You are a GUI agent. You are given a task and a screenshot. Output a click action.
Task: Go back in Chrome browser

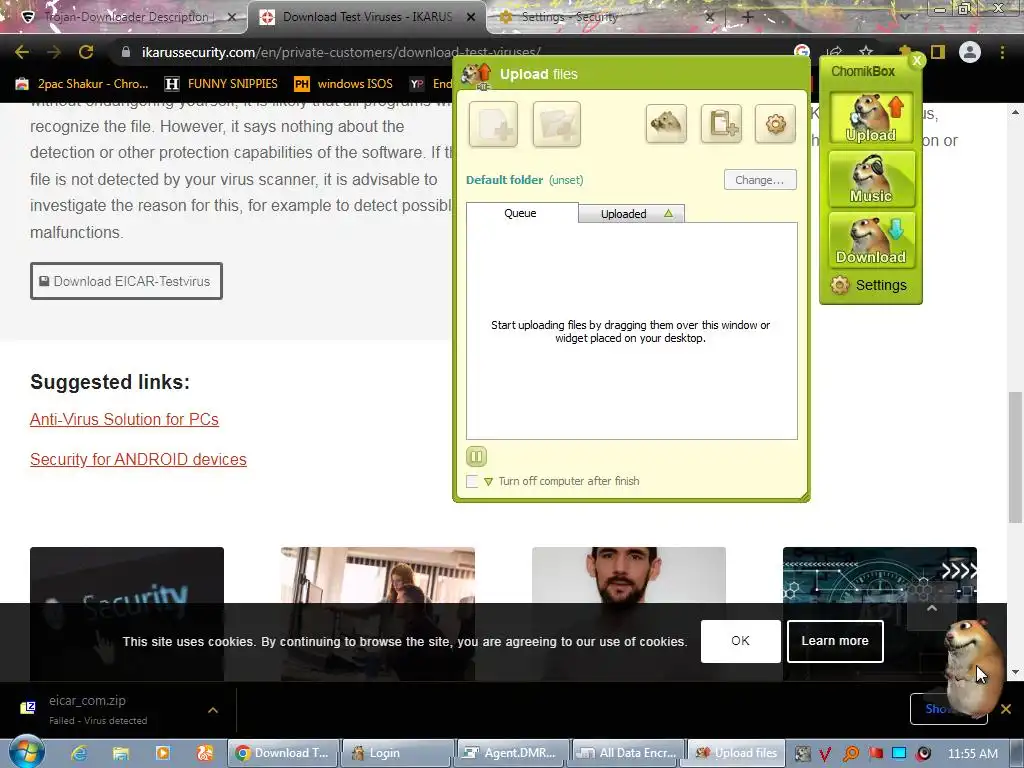click(22, 52)
